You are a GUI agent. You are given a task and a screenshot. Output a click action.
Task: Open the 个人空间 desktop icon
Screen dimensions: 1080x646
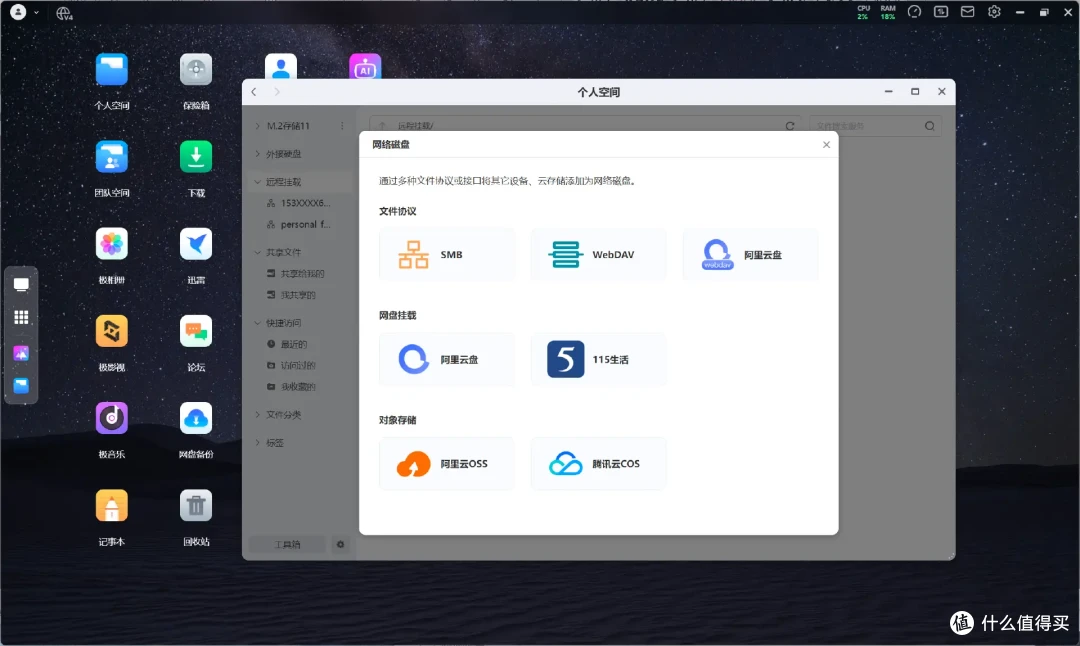tap(112, 70)
